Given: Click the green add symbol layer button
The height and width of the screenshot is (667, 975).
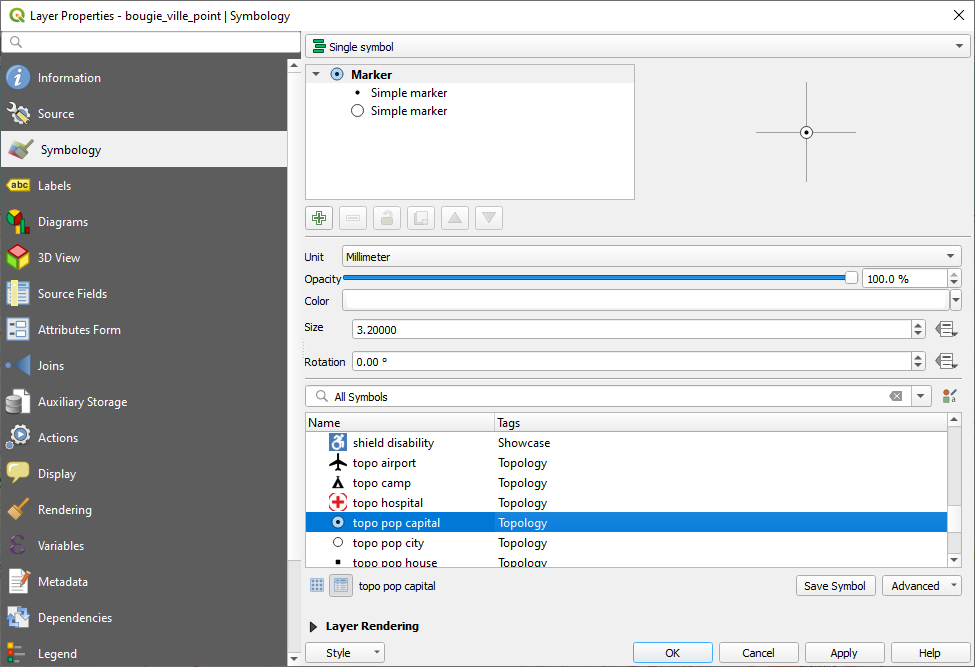Looking at the screenshot, I should (319, 218).
